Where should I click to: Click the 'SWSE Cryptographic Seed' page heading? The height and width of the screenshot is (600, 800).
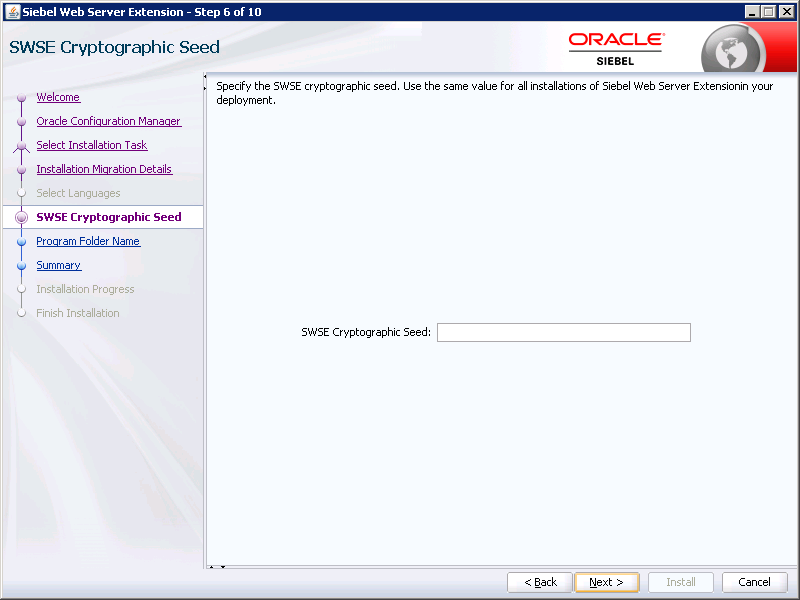(114, 47)
